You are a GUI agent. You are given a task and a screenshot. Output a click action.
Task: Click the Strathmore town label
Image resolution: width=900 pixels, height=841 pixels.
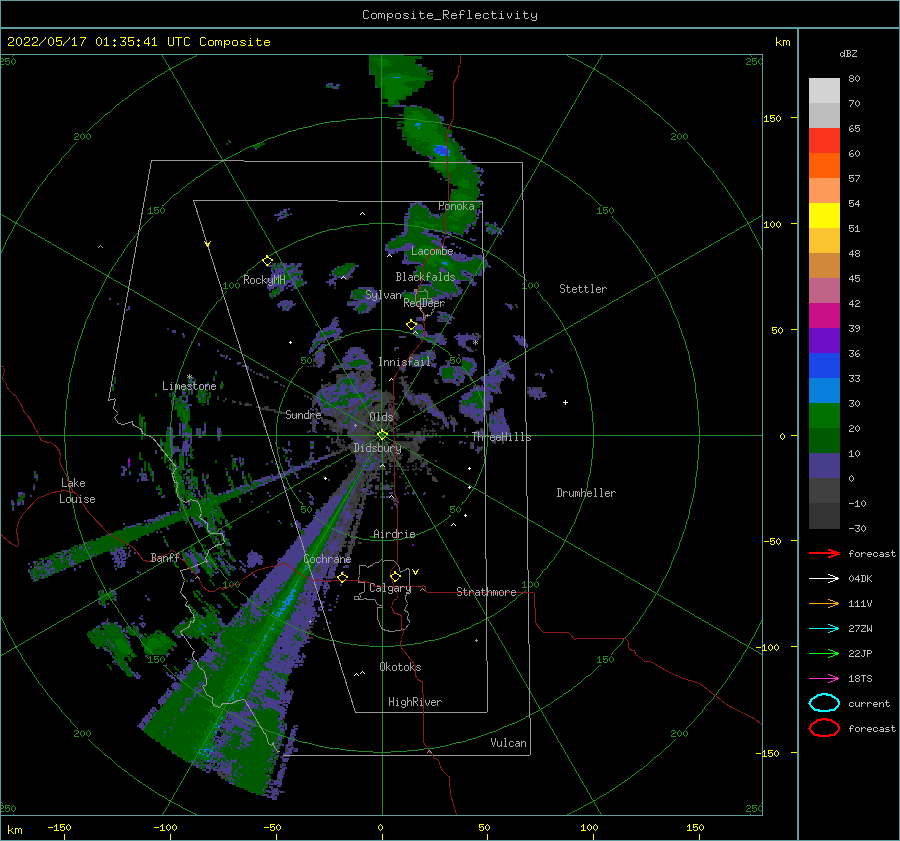[486, 592]
